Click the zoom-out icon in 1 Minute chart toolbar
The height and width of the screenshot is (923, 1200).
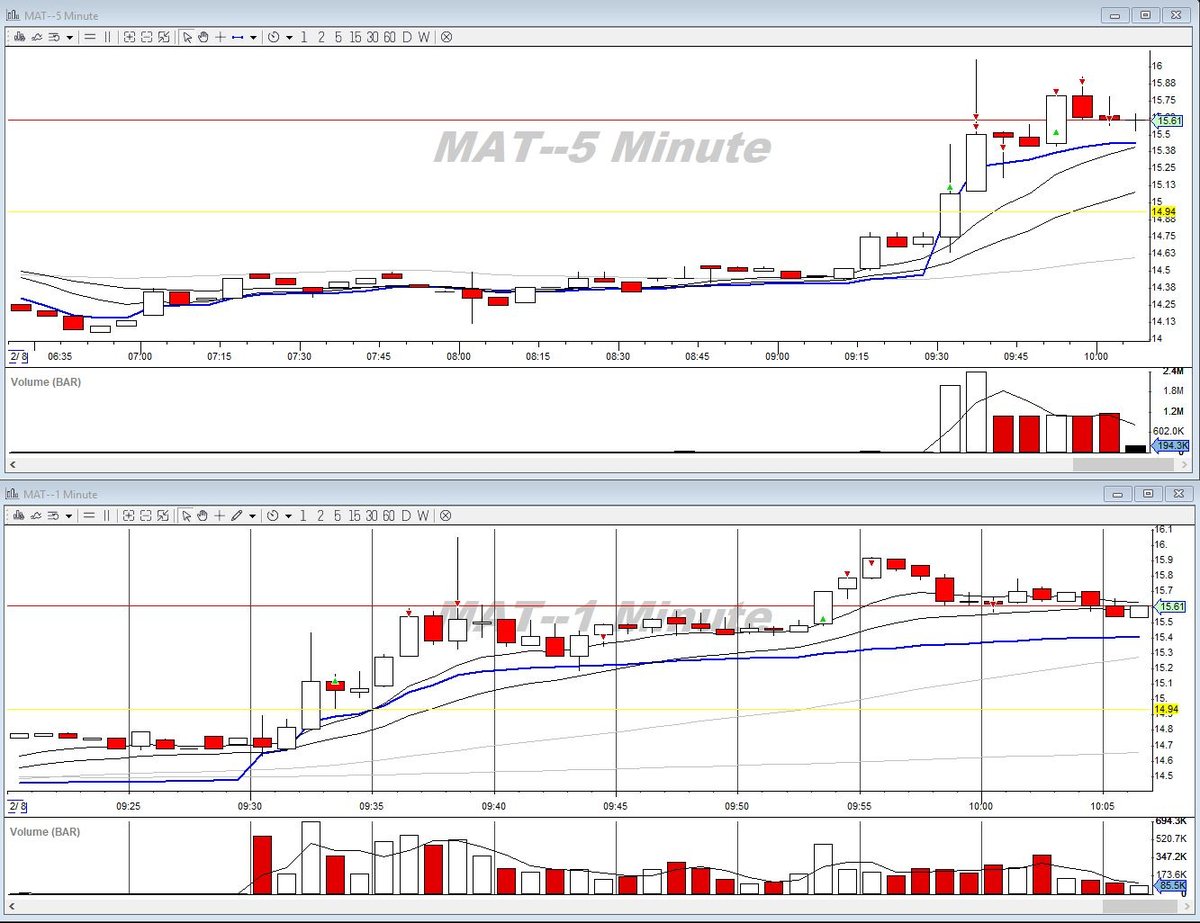coord(146,516)
